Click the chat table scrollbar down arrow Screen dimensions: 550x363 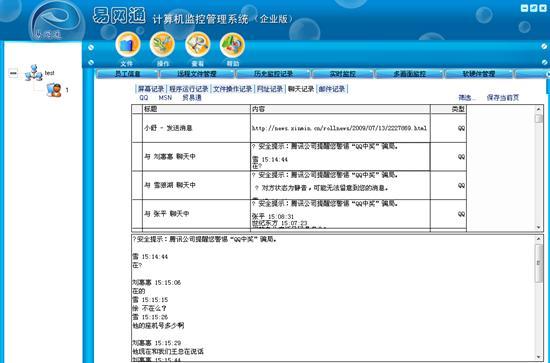(x=539, y=227)
